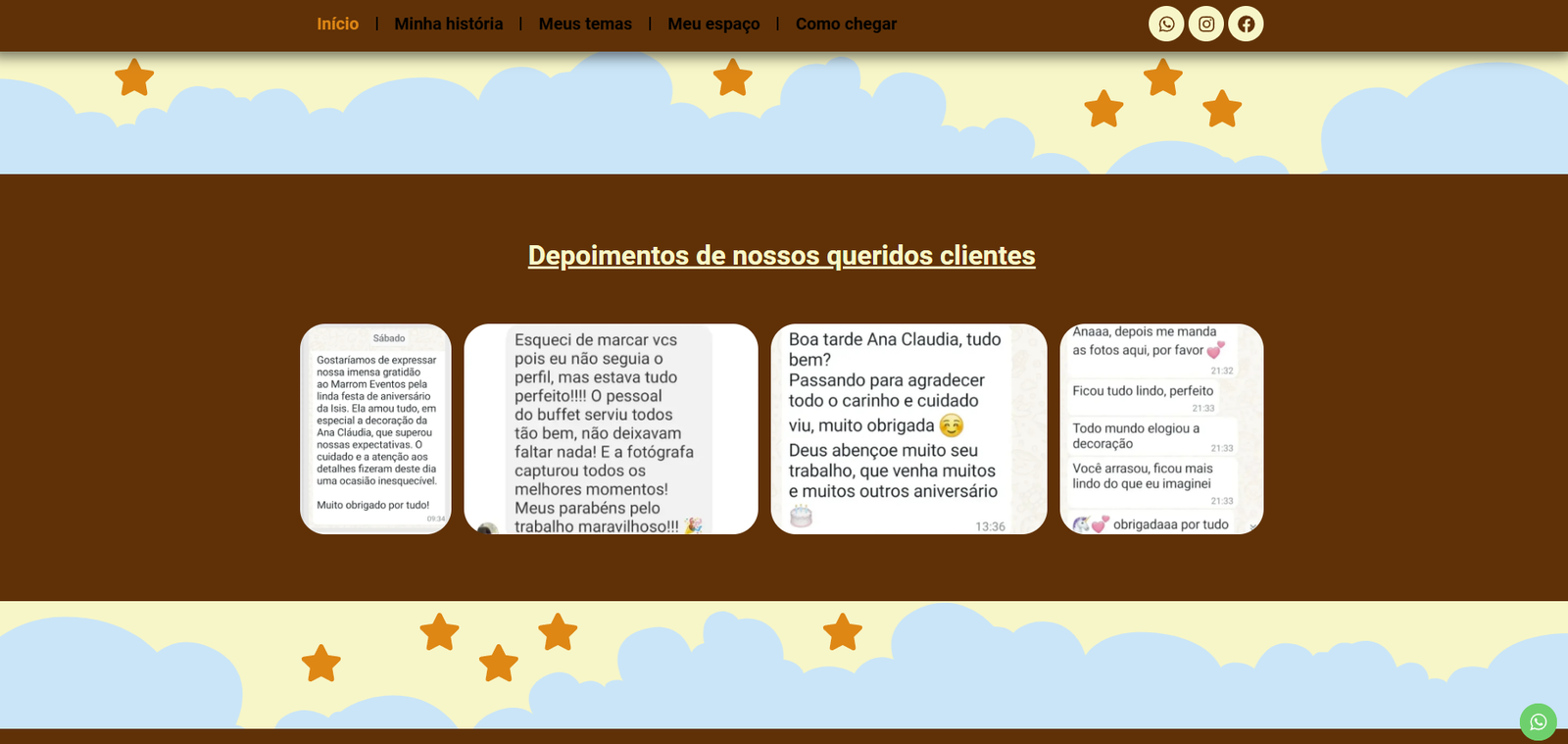
Task: Click the cake emoji in the third testimonial
Action: [x=801, y=516]
